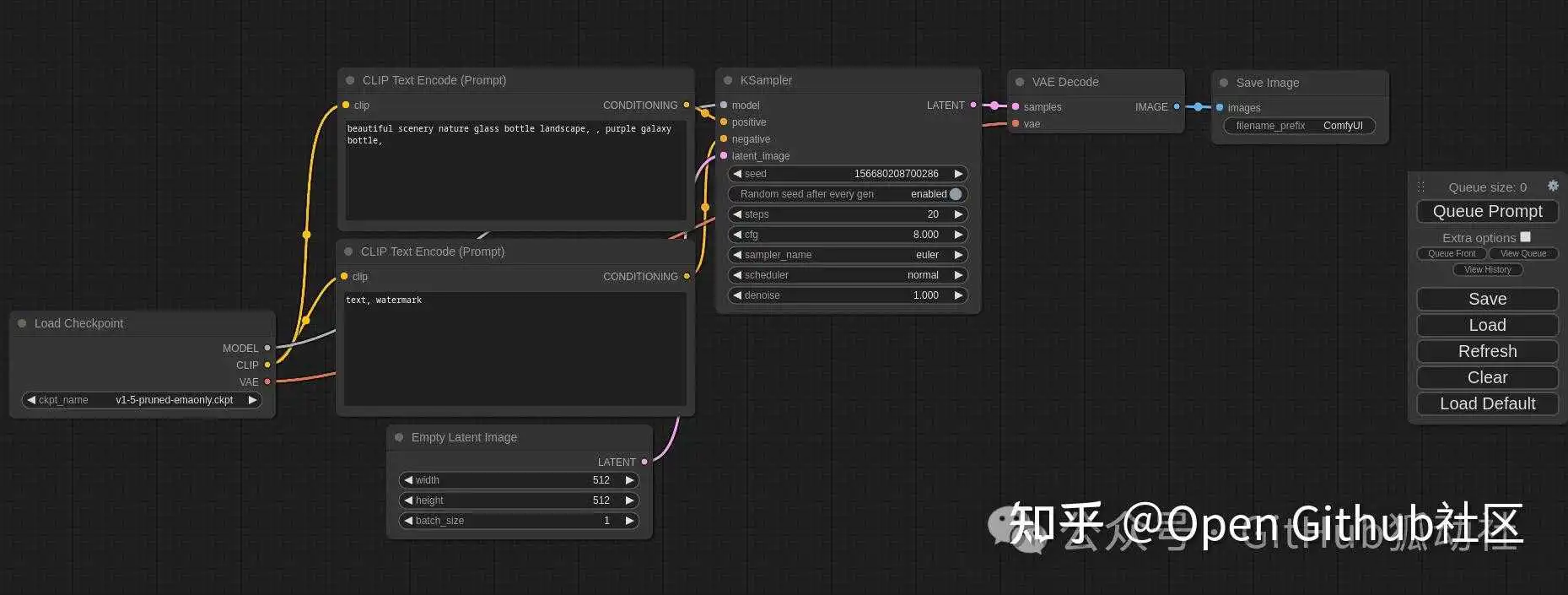
Task: Advance scheduler with its right arrow
Action: coord(958,275)
